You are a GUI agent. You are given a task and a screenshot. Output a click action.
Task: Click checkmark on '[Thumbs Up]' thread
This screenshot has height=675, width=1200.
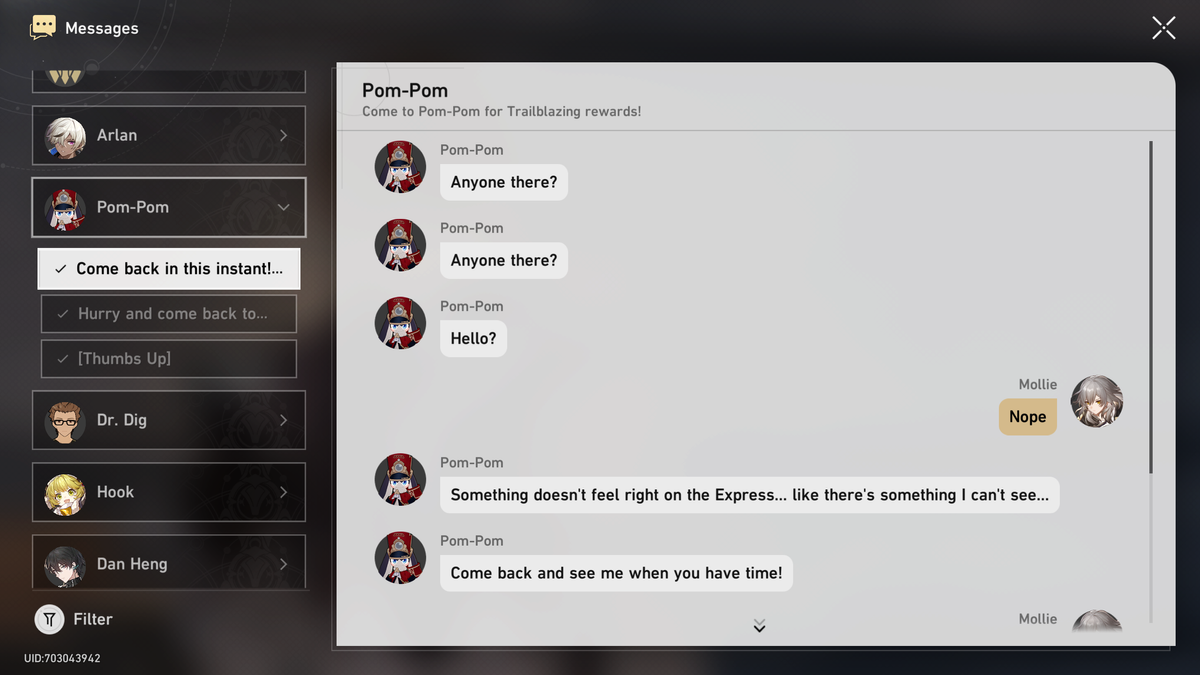click(63, 359)
